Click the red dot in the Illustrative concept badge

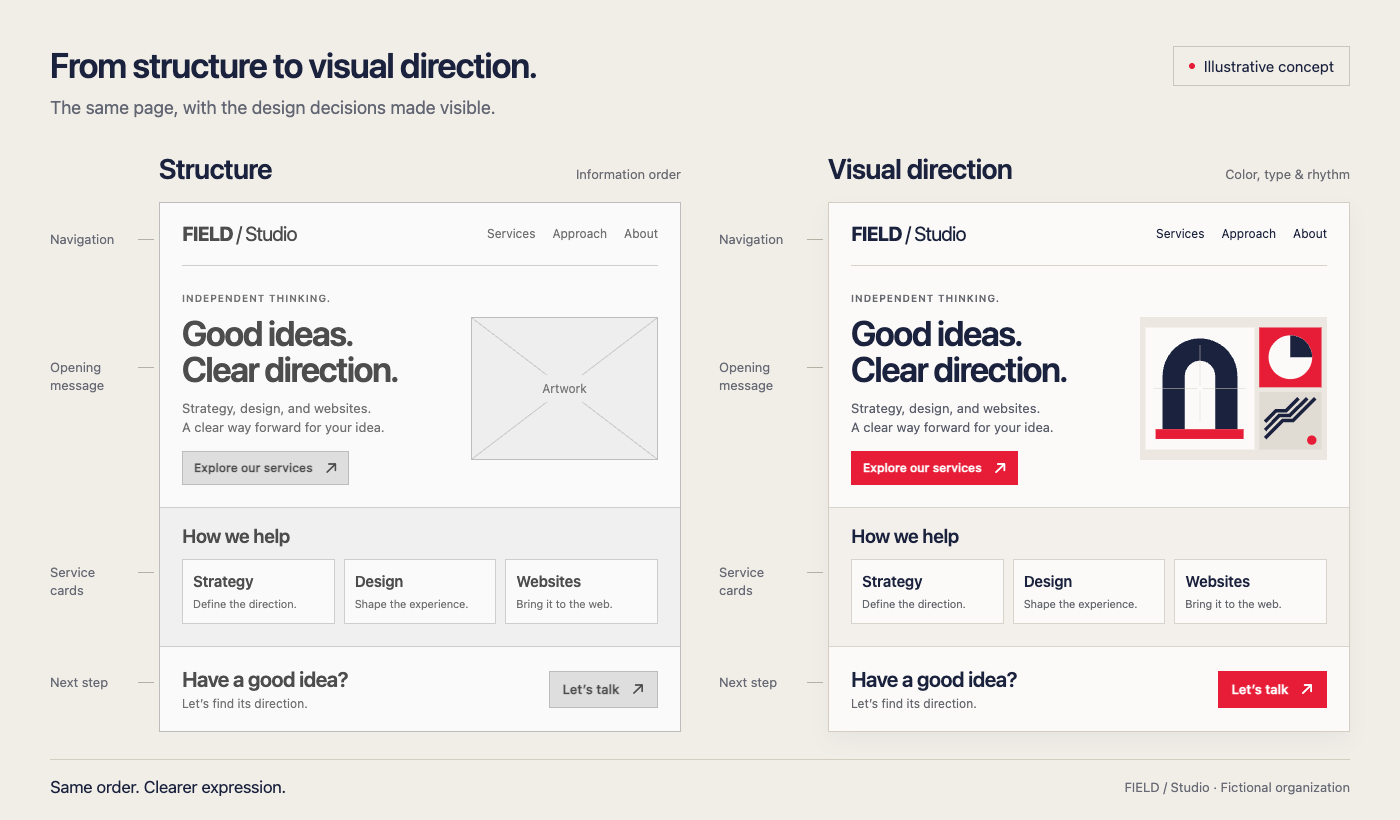(x=1191, y=66)
